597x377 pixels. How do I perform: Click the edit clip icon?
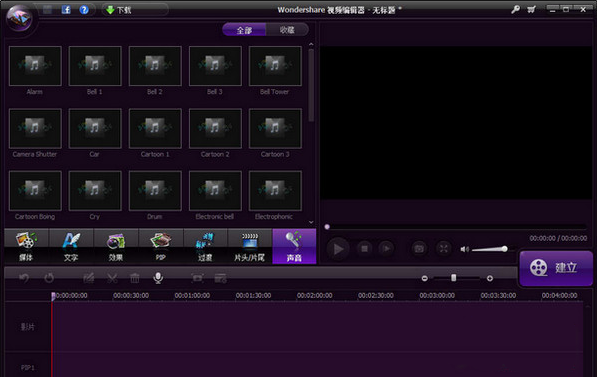click(88, 278)
